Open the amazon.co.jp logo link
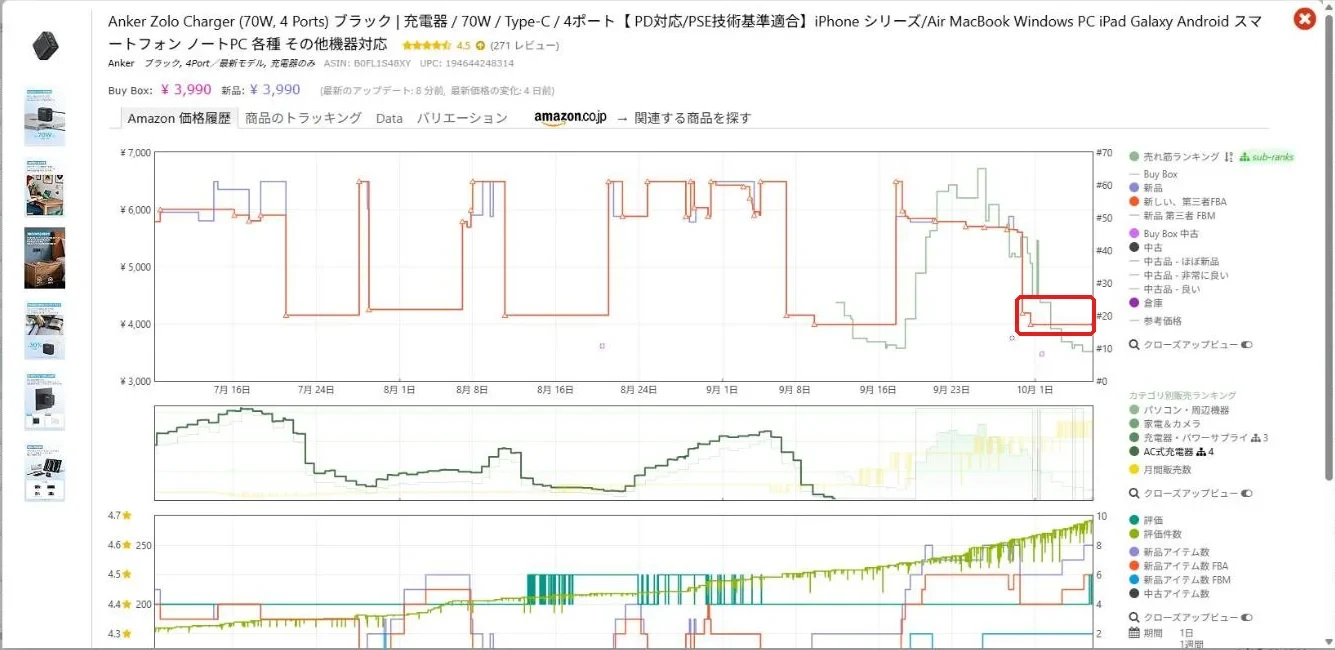 [x=570, y=118]
